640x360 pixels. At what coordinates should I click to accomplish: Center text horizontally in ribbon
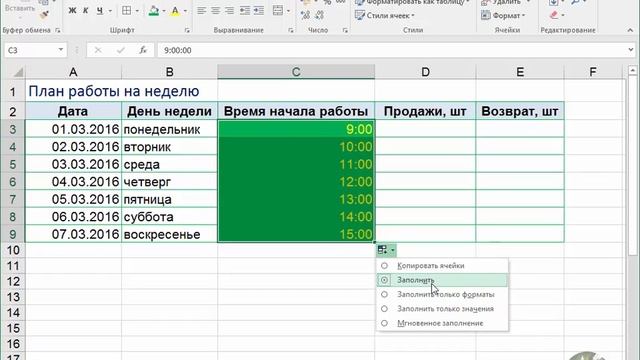[x=216, y=11]
